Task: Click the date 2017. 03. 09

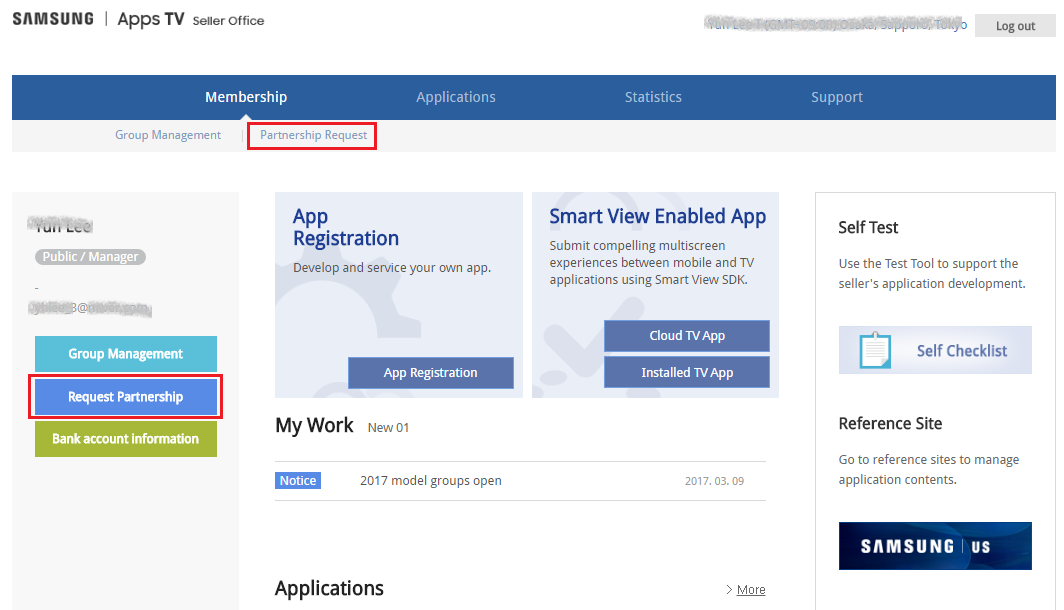Action: point(714,481)
